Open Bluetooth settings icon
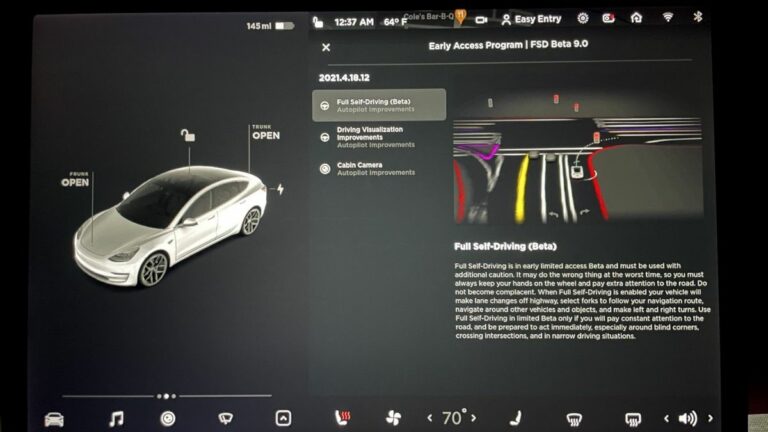The image size is (768, 432). coord(697,17)
